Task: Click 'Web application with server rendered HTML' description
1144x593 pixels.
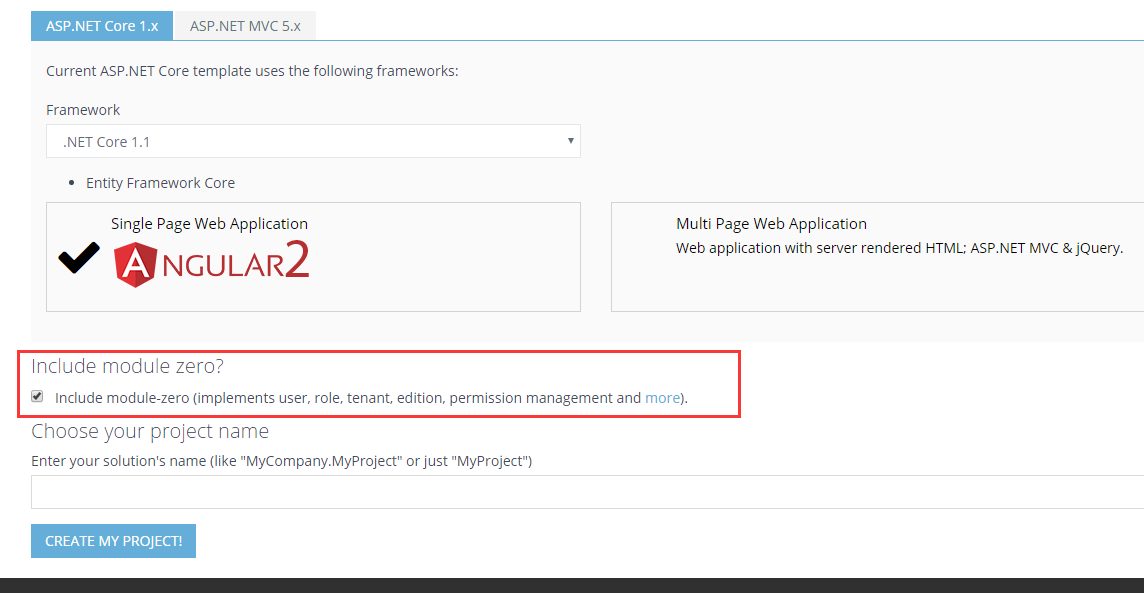Action: (899, 248)
